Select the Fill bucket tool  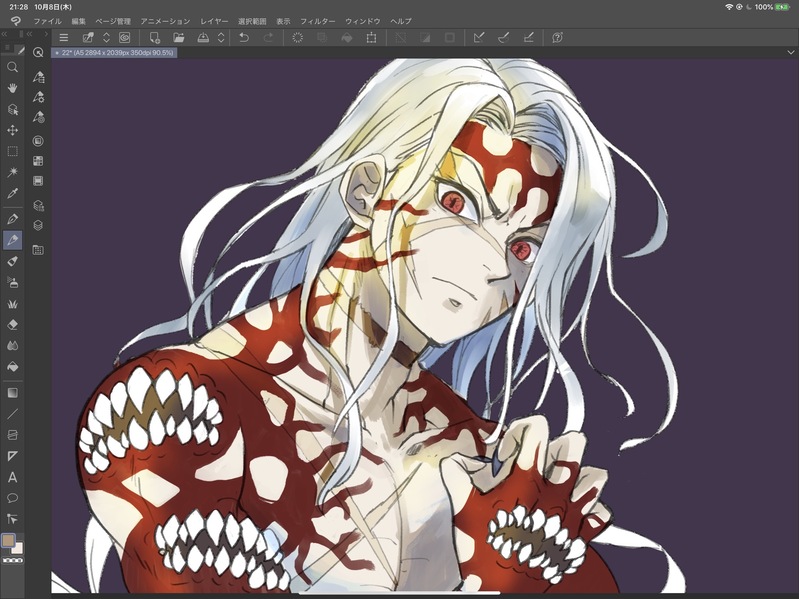[13, 367]
